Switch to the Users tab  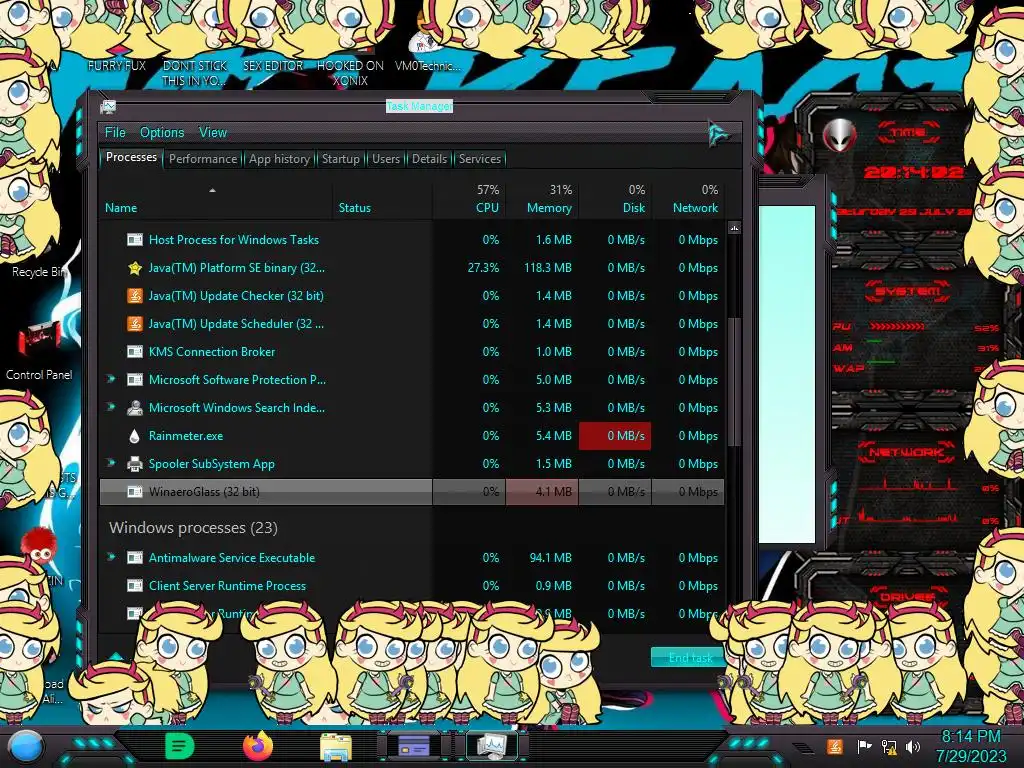pos(386,159)
